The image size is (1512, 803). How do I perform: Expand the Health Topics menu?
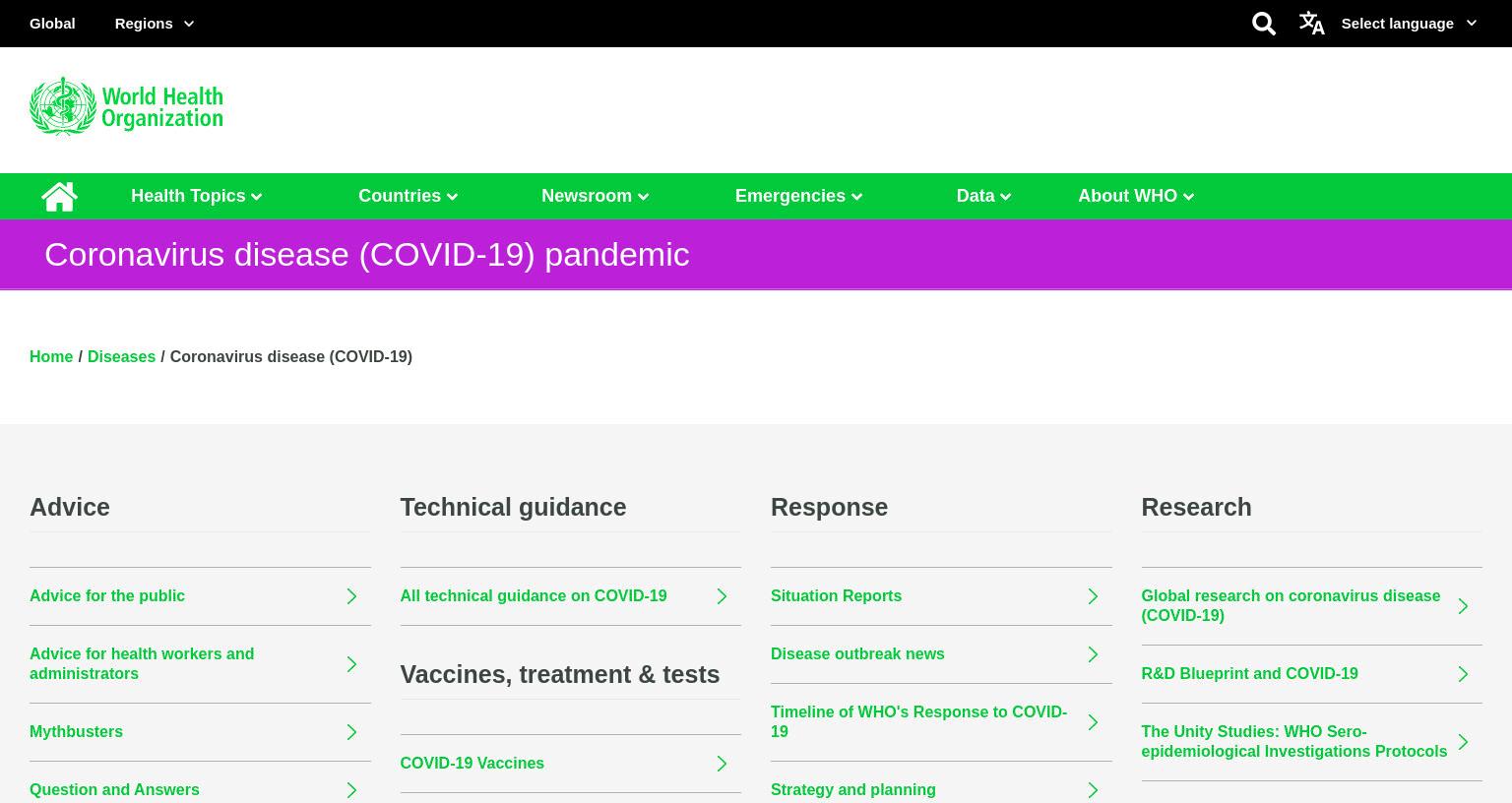[197, 196]
